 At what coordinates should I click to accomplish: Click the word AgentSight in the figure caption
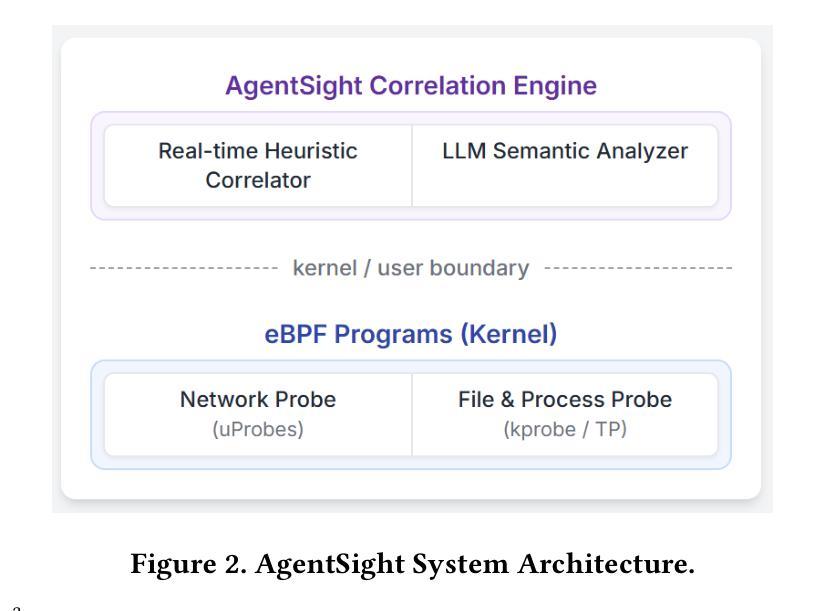330,565
